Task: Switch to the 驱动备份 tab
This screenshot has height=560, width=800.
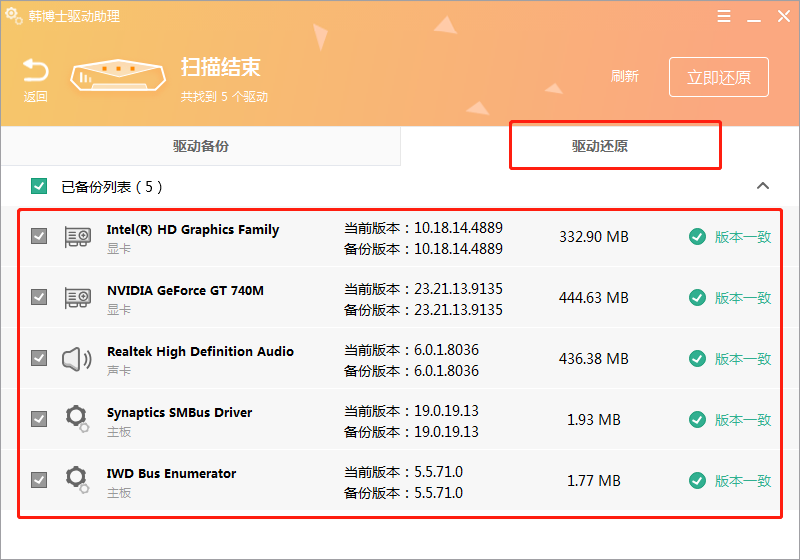Action: [x=200, y=146]
